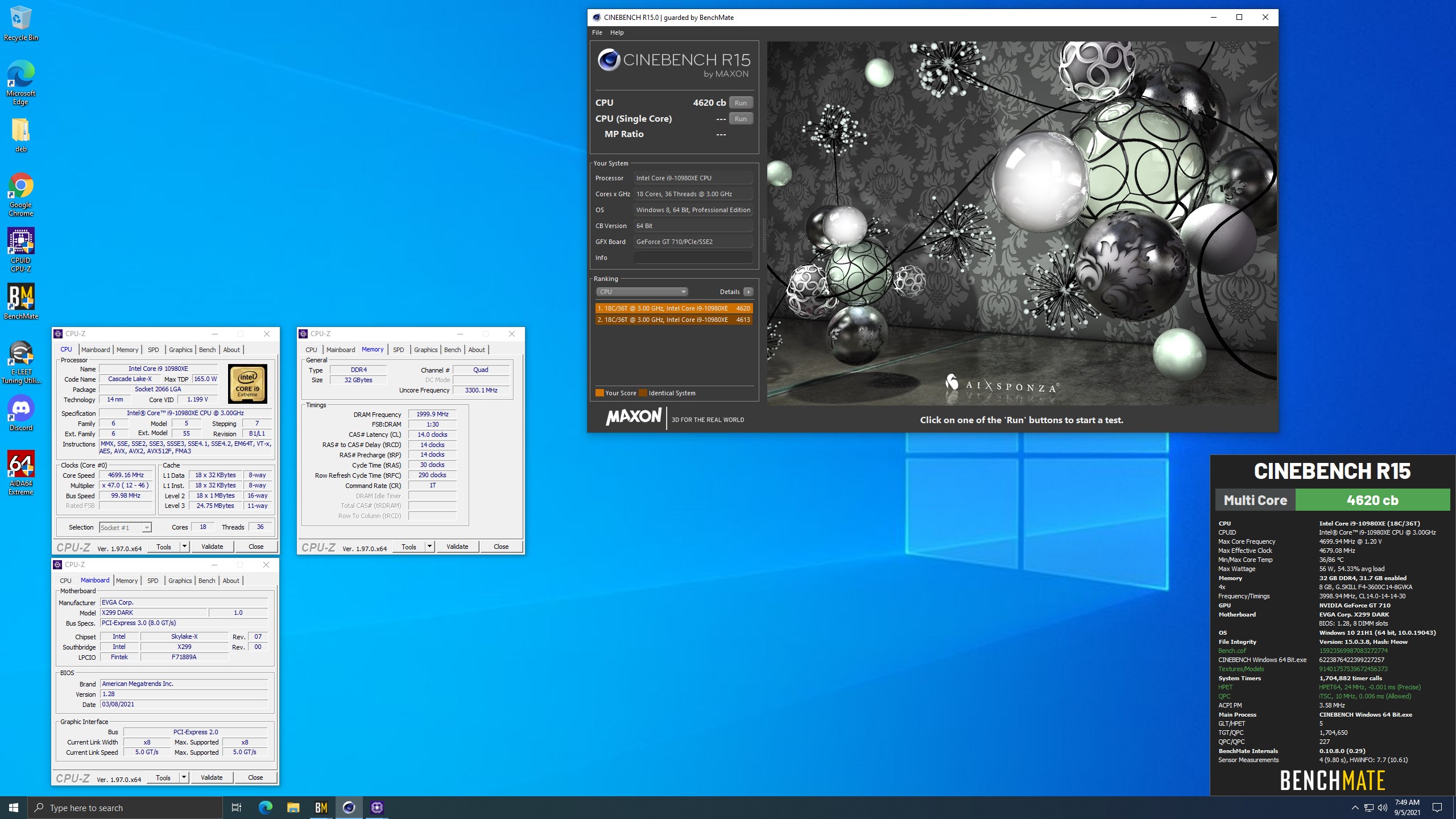
Task: Switch to CPU tab in the Memory CPU-Z window
Action: click(x=311, y=350)
